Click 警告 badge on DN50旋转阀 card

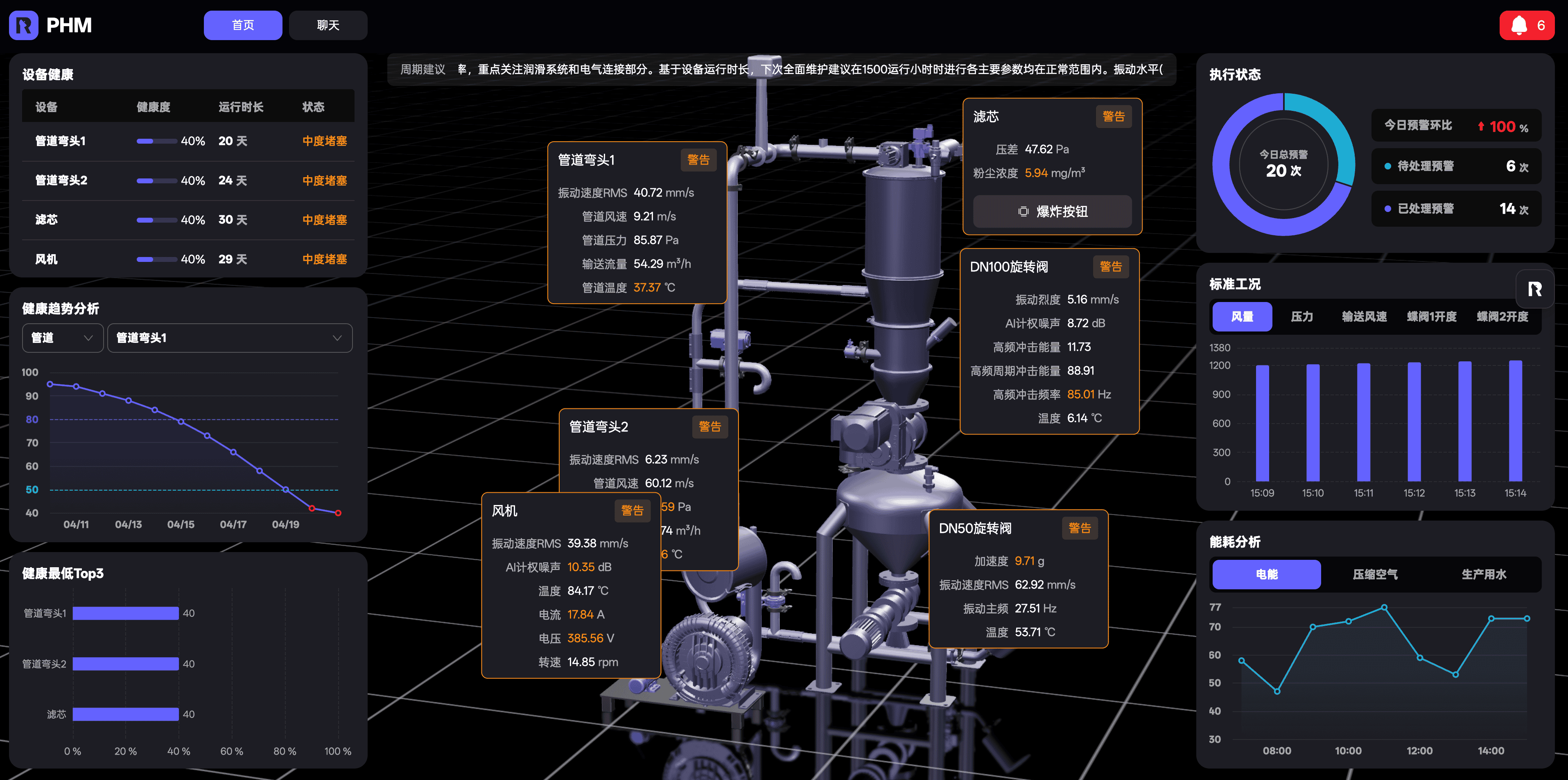[1080, 528]
